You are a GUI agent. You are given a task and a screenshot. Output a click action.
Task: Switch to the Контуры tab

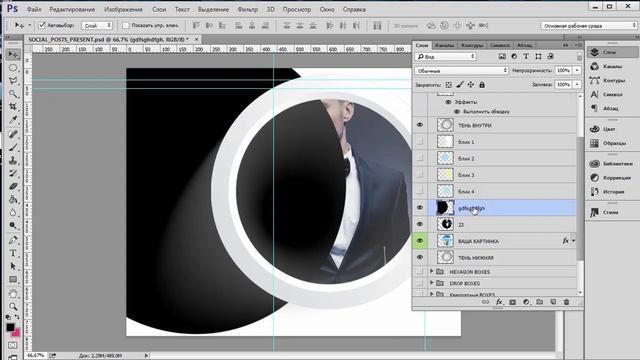point(472,45)
